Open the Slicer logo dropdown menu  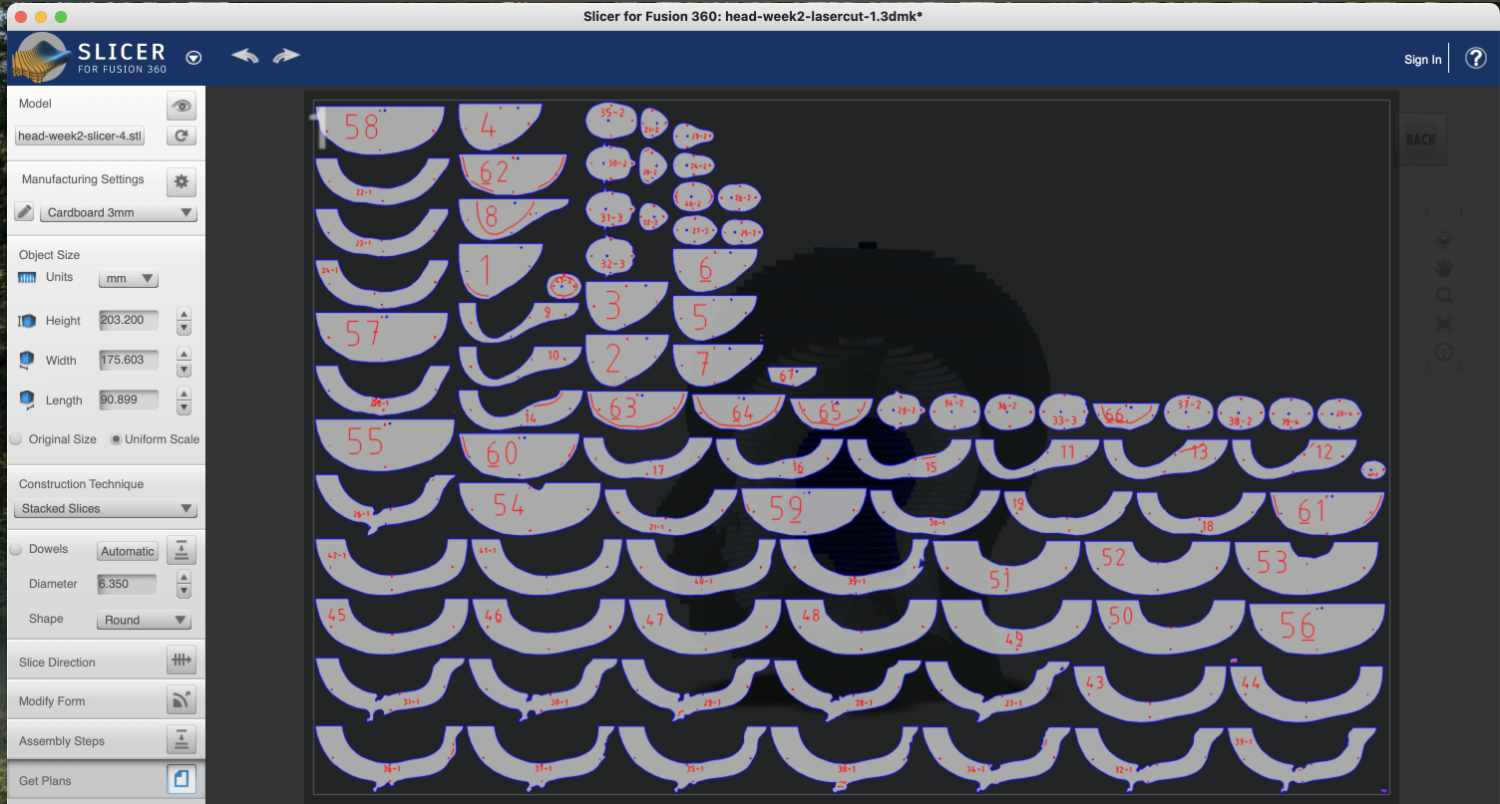click(x=194, y=58)
